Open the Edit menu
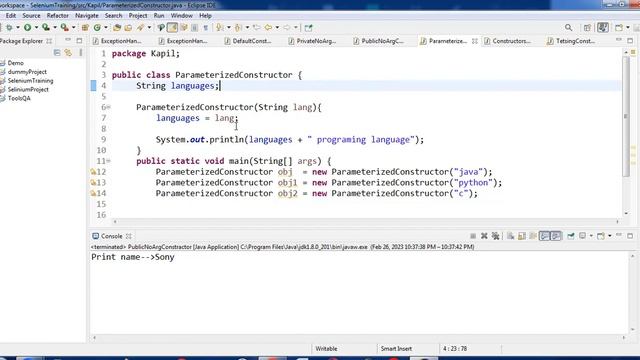The image size is (640, 360). (x=11, y=16)
